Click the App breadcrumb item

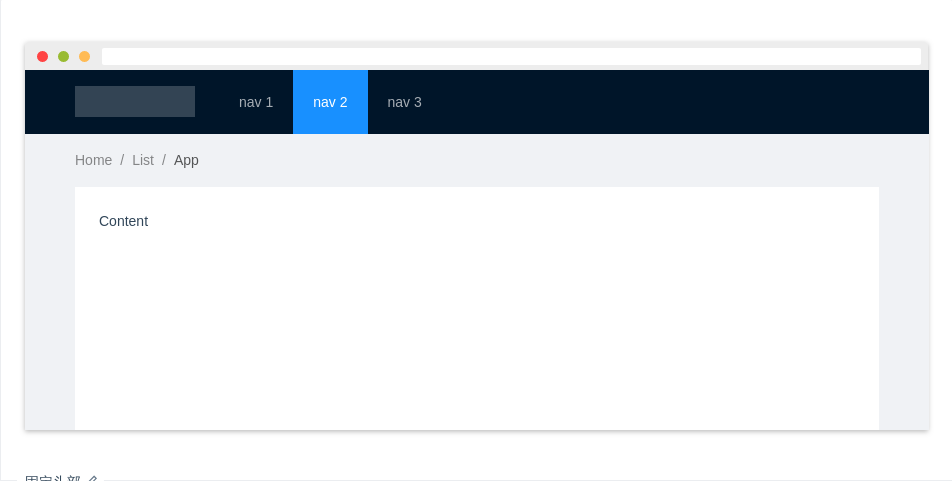[x=186, y=160]
